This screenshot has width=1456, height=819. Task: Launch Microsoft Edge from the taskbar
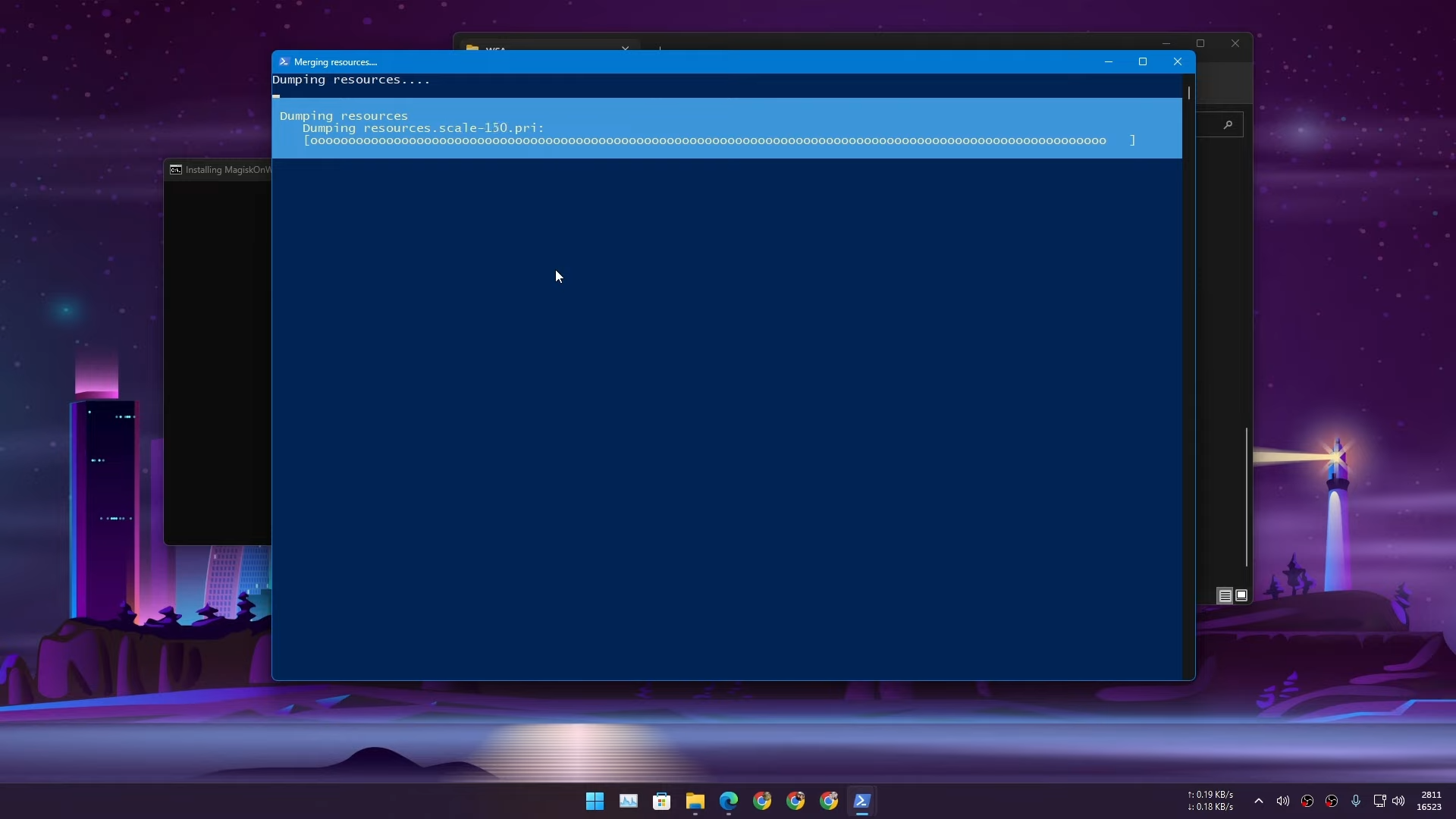[x=728, y=801]
